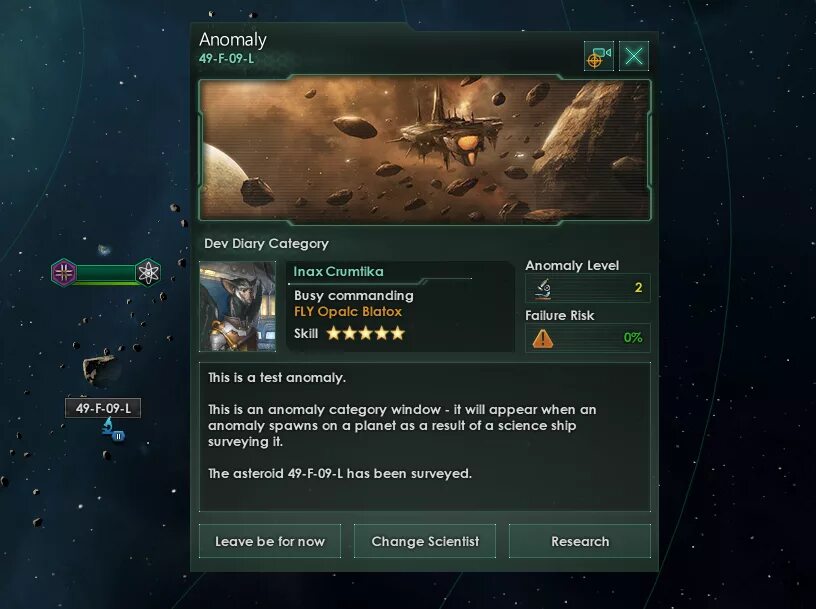Click the 0% failure risk value
816x609 pixels.
tap(633, 338)
